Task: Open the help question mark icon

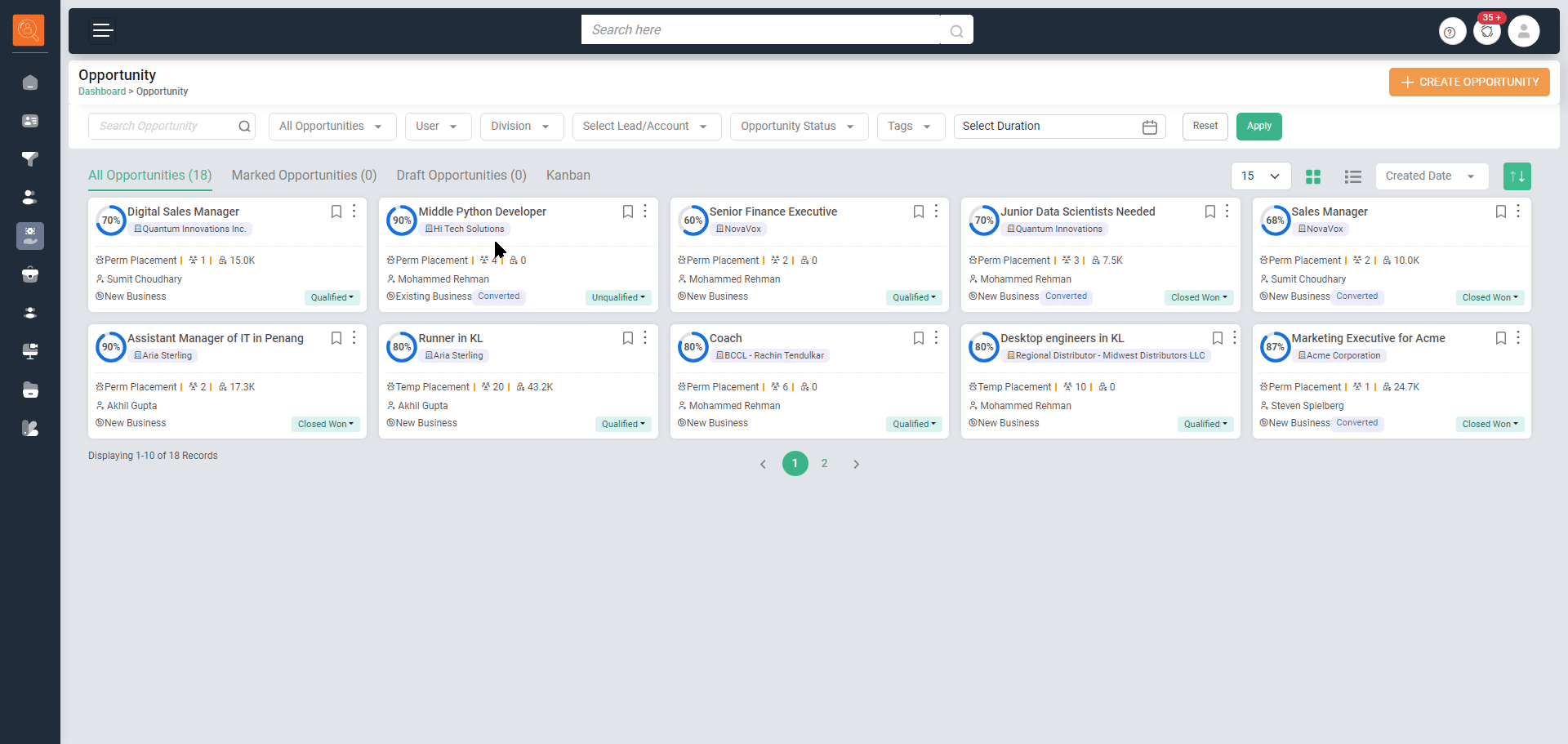Action: [1450, 32]
